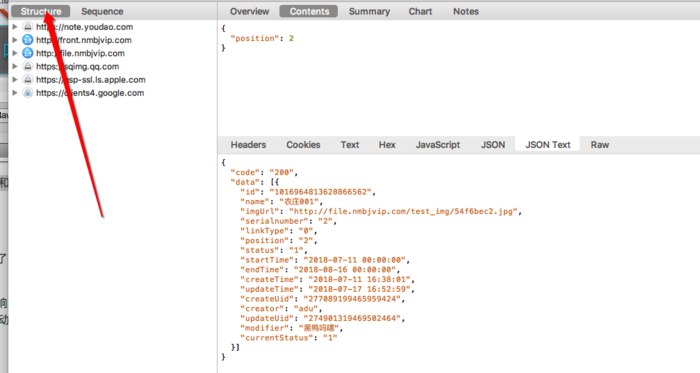Click the response "position": "2" line

[x=279, y=241]
